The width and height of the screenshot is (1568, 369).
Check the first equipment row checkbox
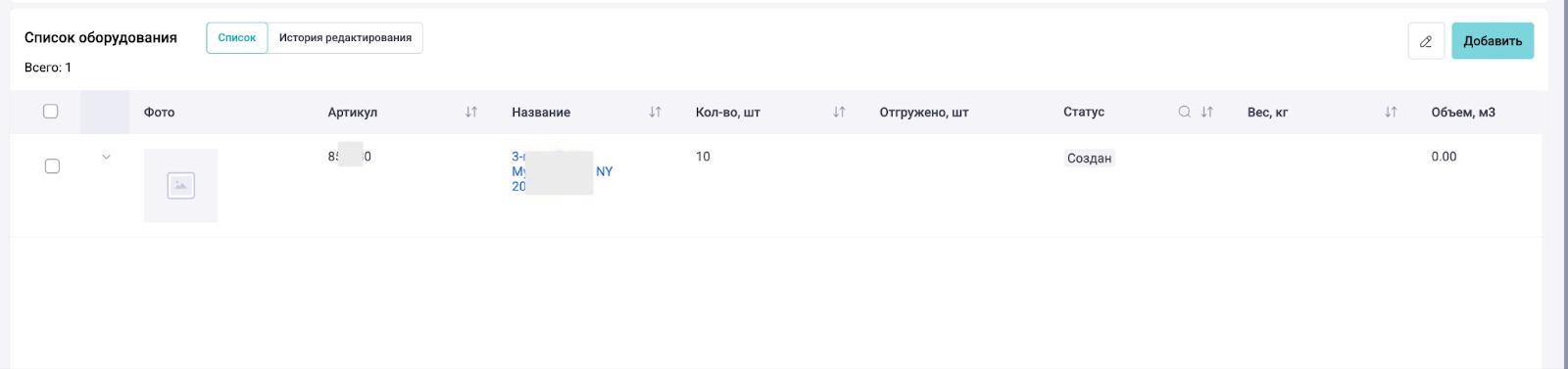point(52,166)
